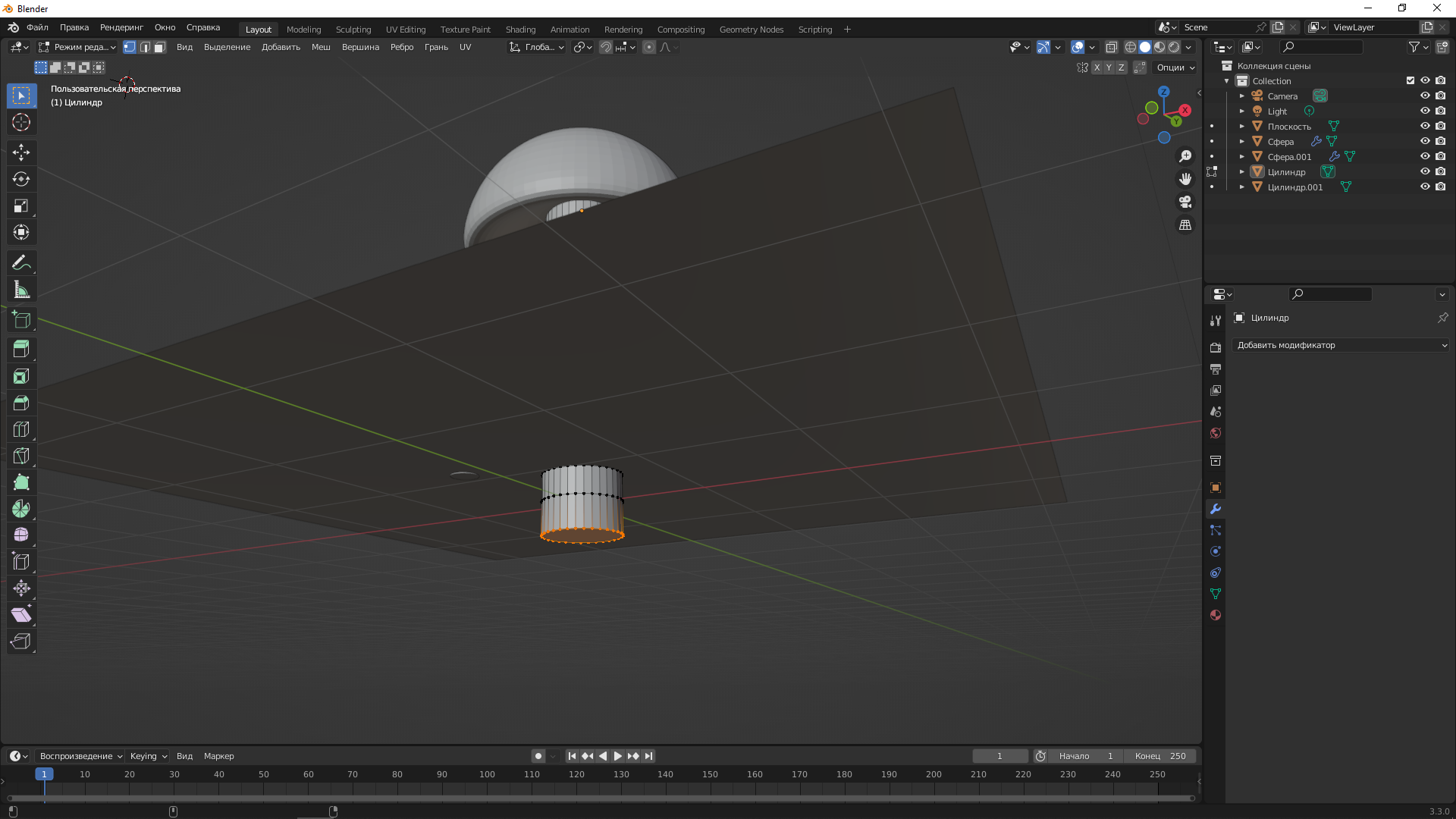Hide Сфера.001 in viewport

pyautogui.click(x=1425, y=156)
